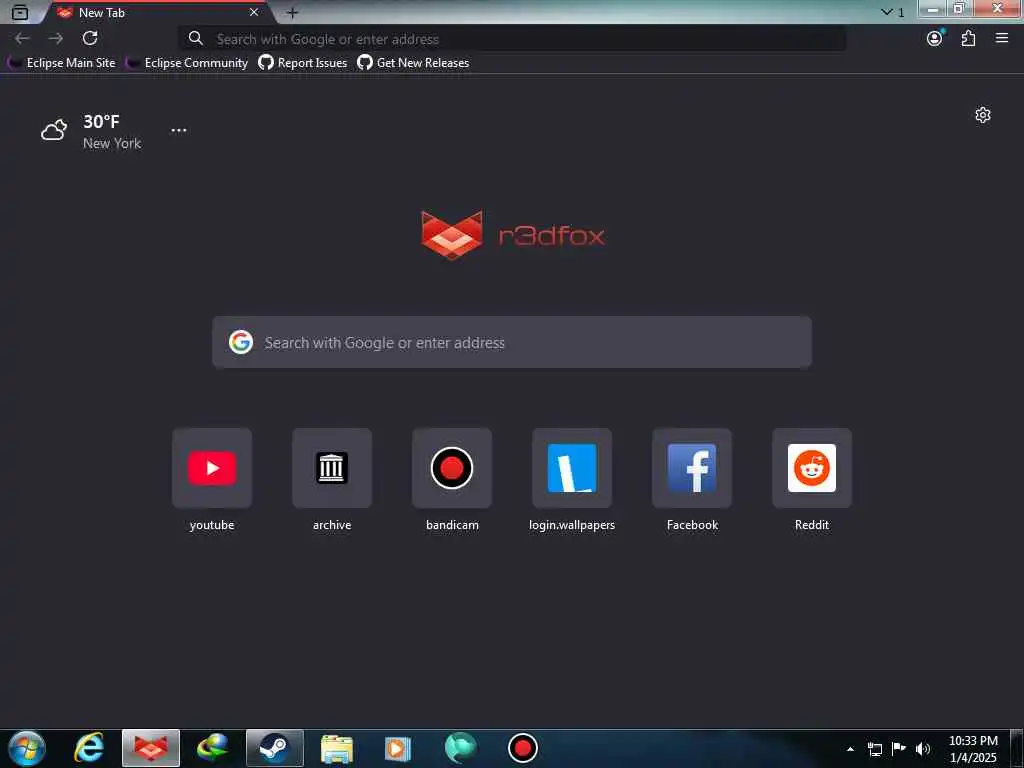Open the tab overview icon
1024x768 pixels.
pyautogui.click(x=20, y=12)
